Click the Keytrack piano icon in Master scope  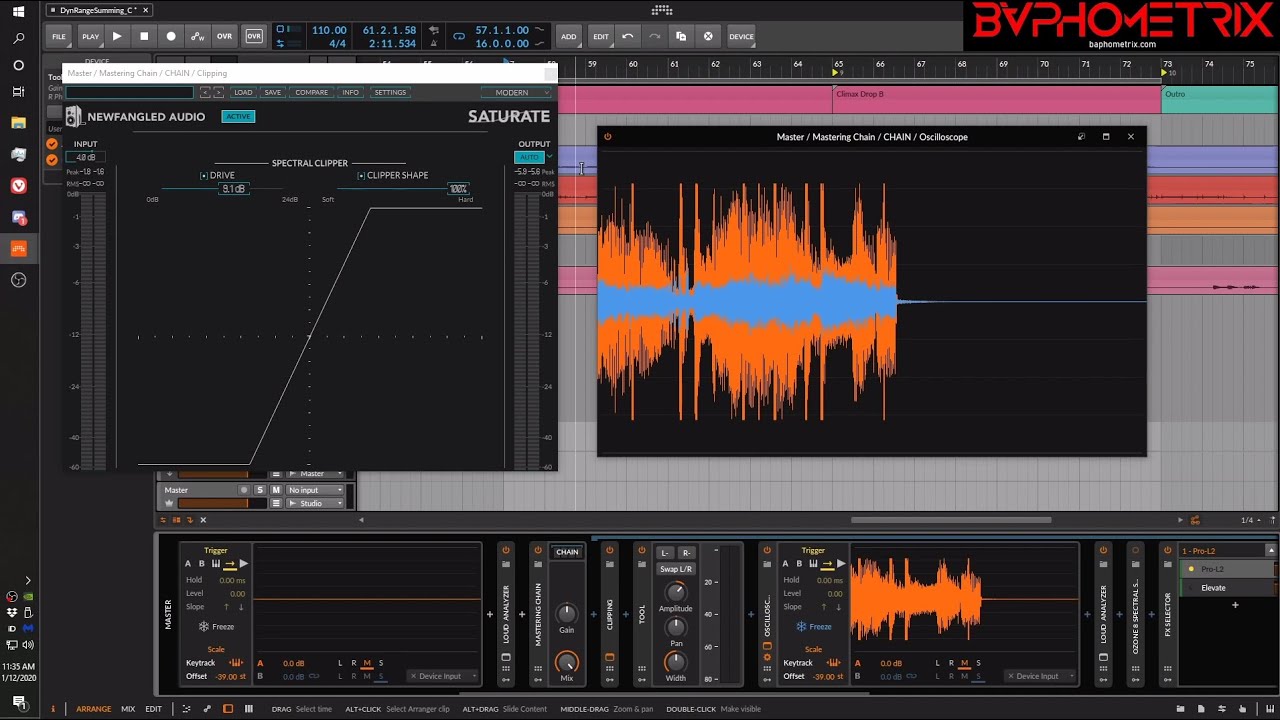click(236, 663)
